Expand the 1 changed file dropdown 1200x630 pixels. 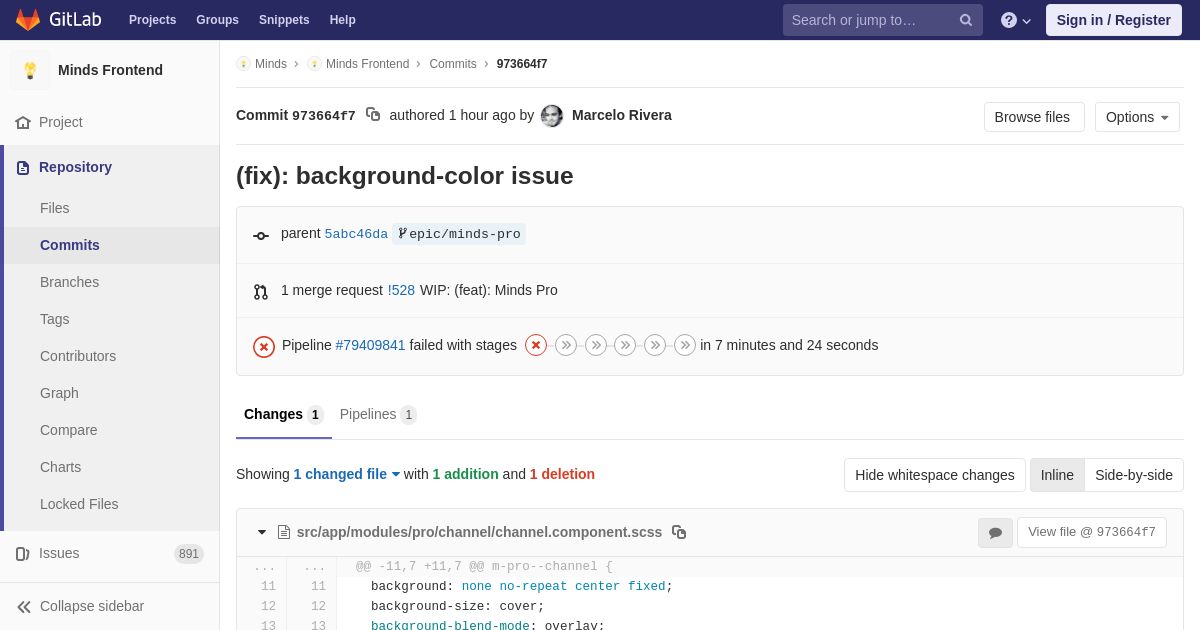346,474
